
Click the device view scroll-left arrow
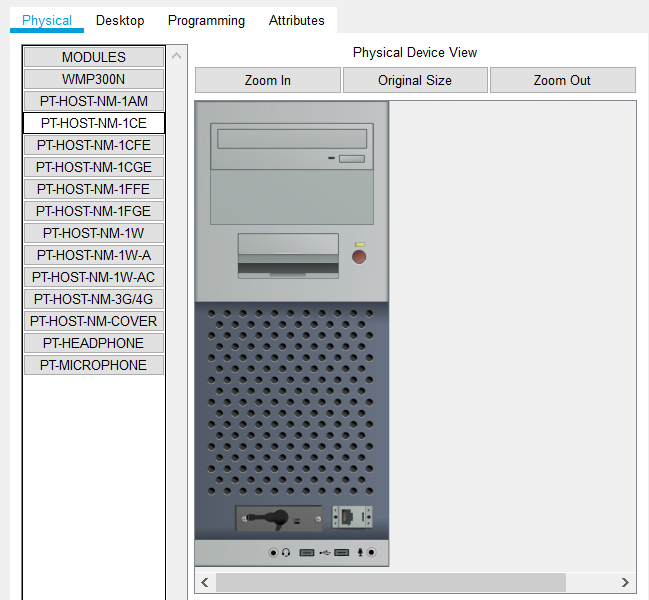[x=205, y=583]
